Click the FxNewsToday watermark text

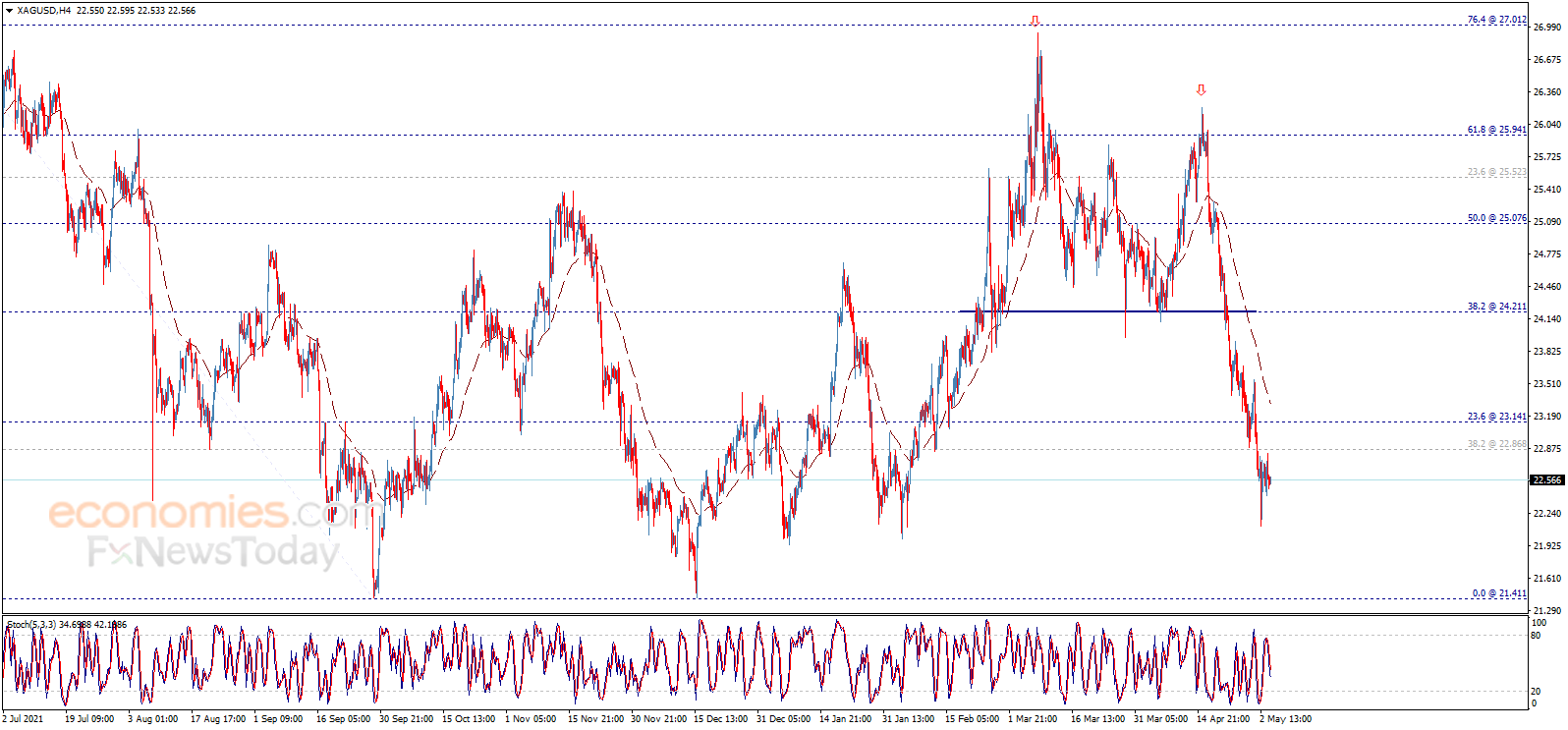click(213, 552)
